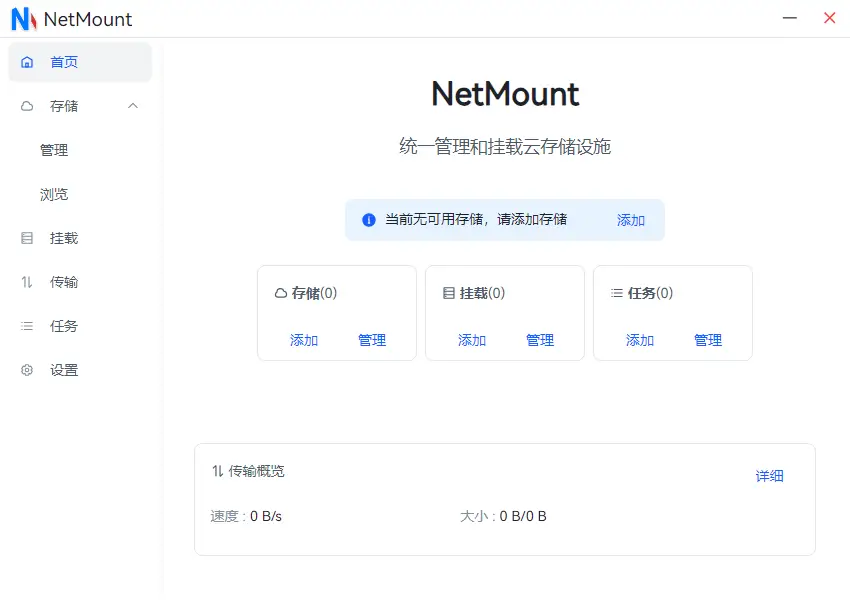Open 浏览 under the storage menu
This screenshot has width=850, height=600.
[54, 194]
